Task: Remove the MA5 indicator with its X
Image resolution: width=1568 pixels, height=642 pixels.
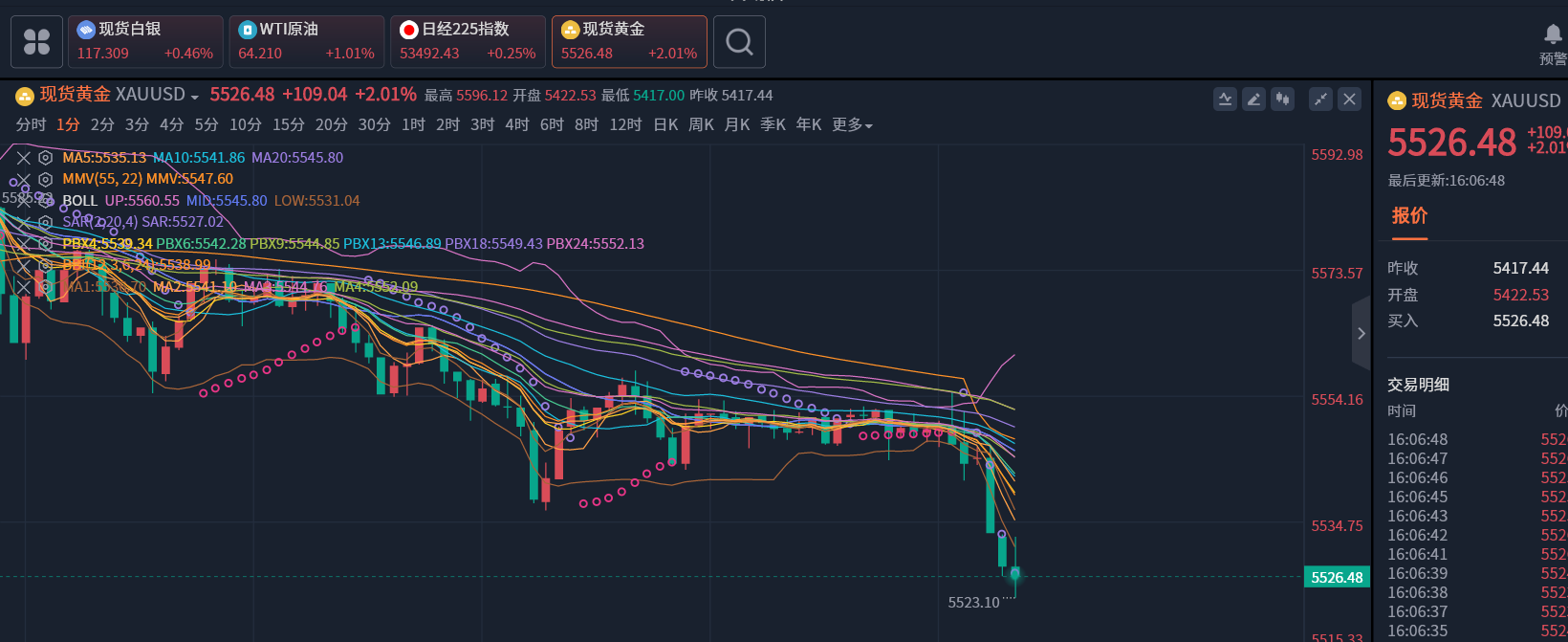Action: click(24, 158)
